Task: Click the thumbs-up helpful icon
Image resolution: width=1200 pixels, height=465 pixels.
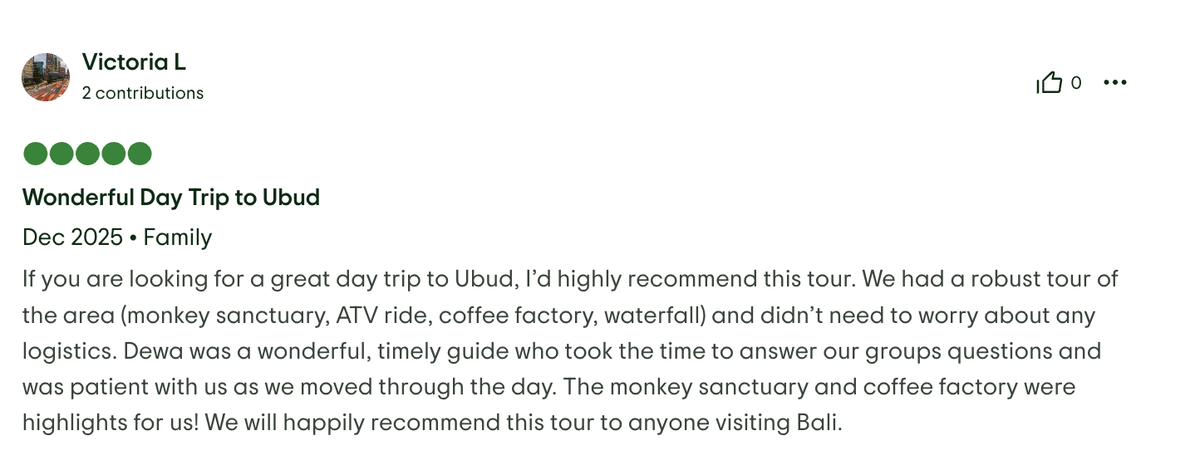Action: tap(1049, 83)
